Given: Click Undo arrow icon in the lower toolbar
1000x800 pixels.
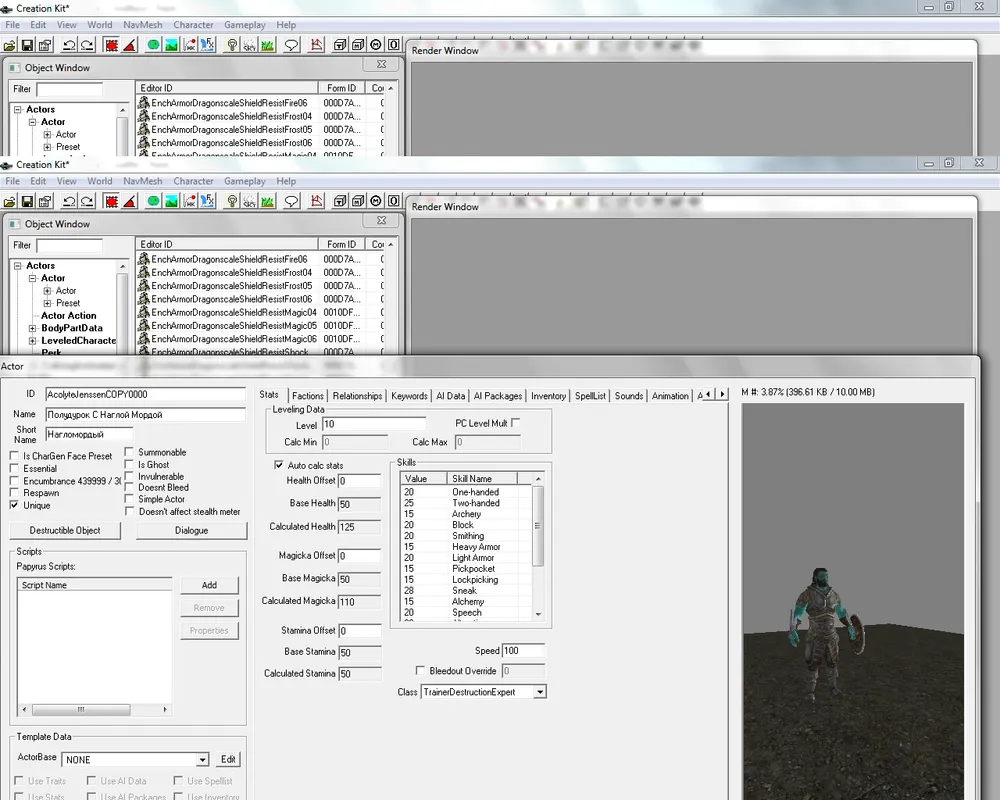Looking at the screenshot, I should click(x=69, y=201).
